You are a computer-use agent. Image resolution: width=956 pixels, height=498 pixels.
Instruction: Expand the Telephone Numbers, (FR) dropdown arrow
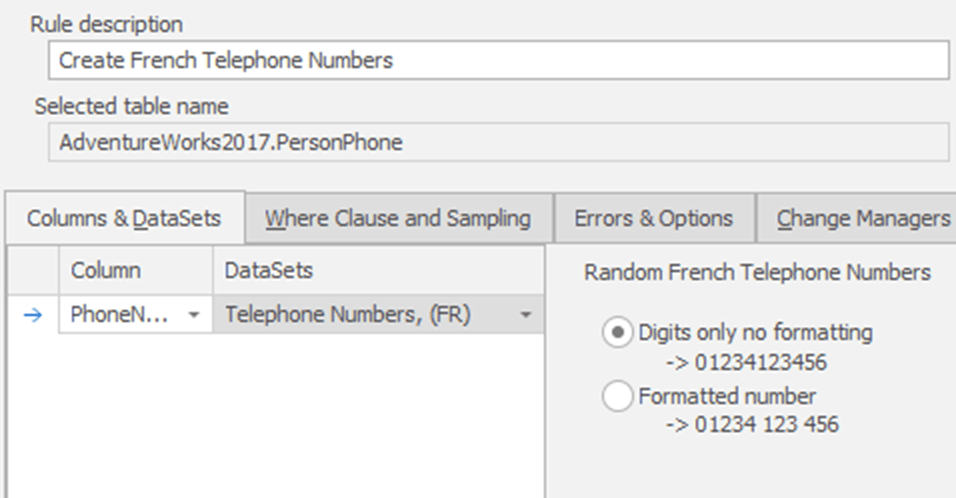coord(526,315)
